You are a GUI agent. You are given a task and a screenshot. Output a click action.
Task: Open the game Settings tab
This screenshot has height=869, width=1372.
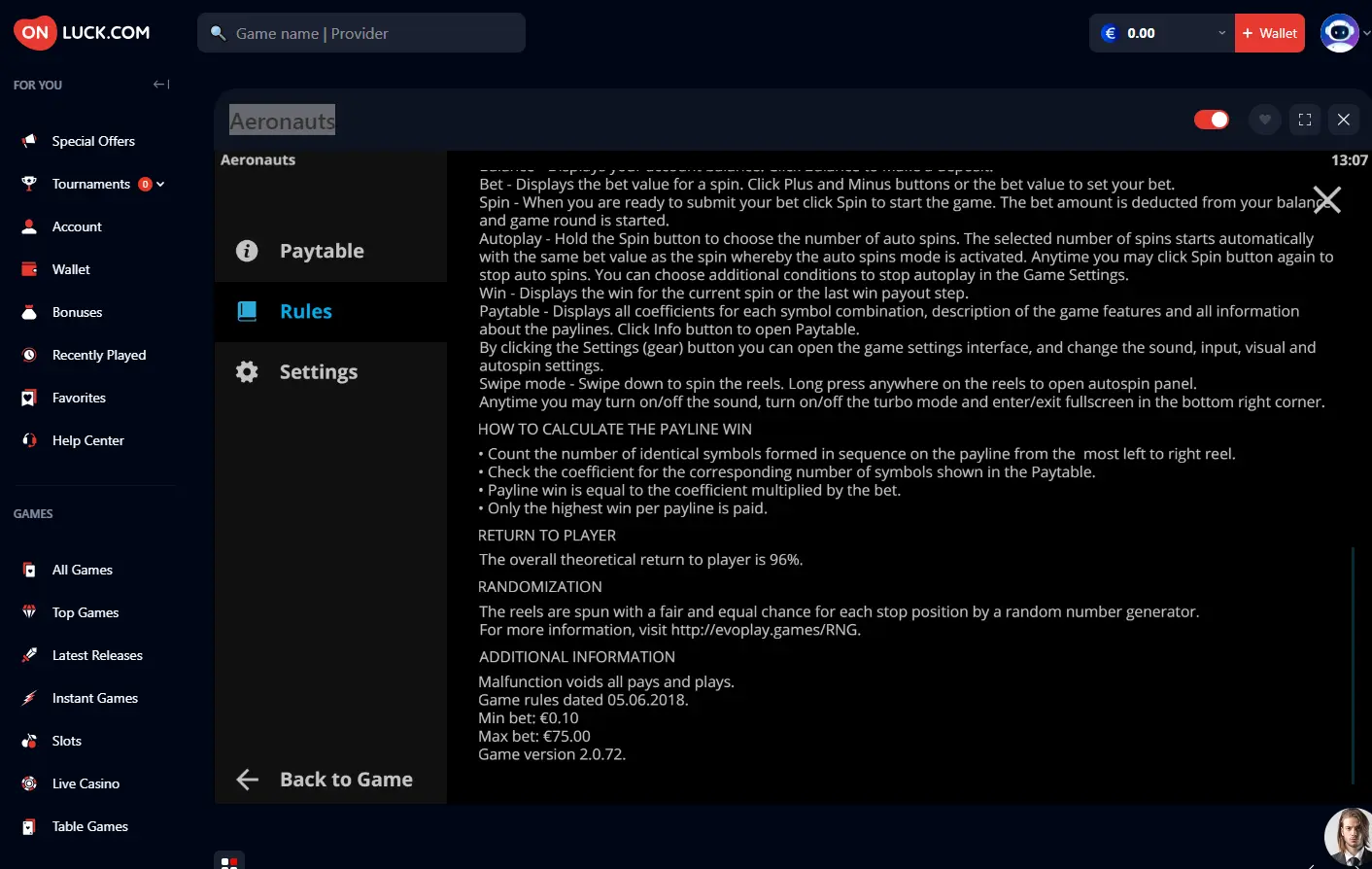(x=330, y=371)
